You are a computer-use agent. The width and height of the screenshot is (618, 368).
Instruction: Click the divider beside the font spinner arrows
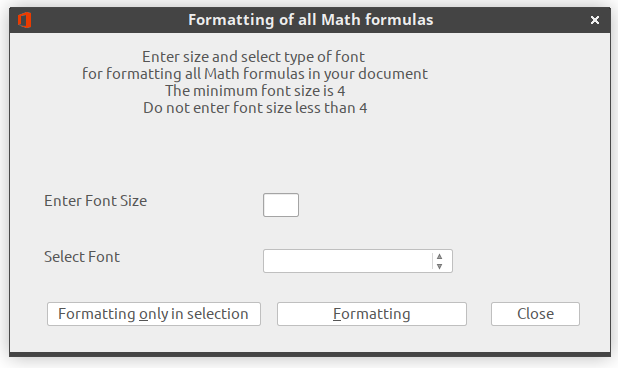tap(432, 261)
